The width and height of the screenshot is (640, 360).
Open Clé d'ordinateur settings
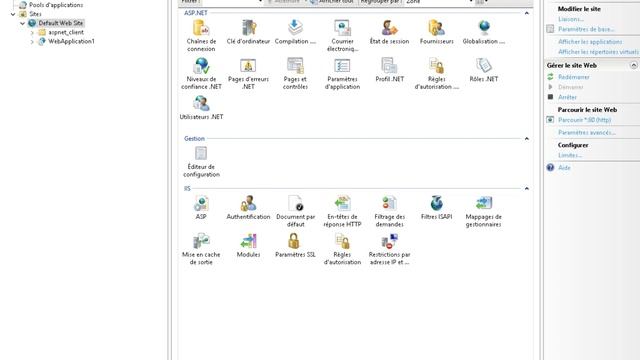248,32
